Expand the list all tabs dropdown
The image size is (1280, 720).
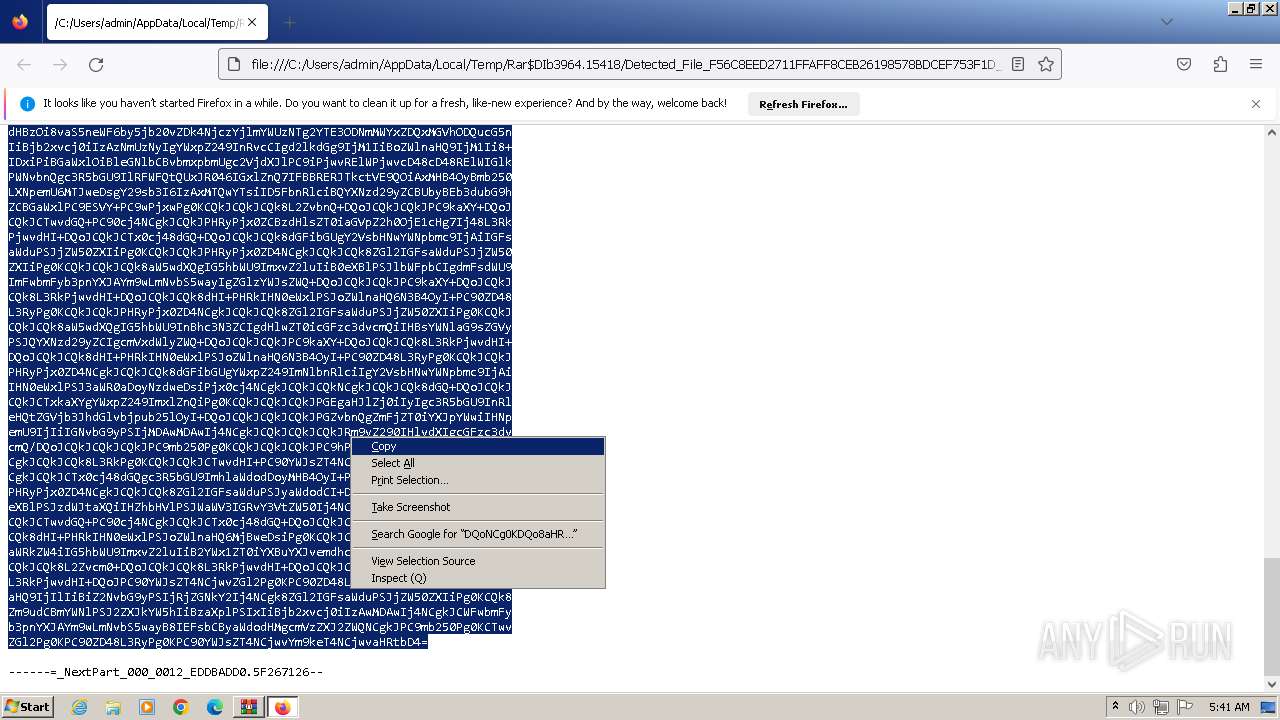1166,22
